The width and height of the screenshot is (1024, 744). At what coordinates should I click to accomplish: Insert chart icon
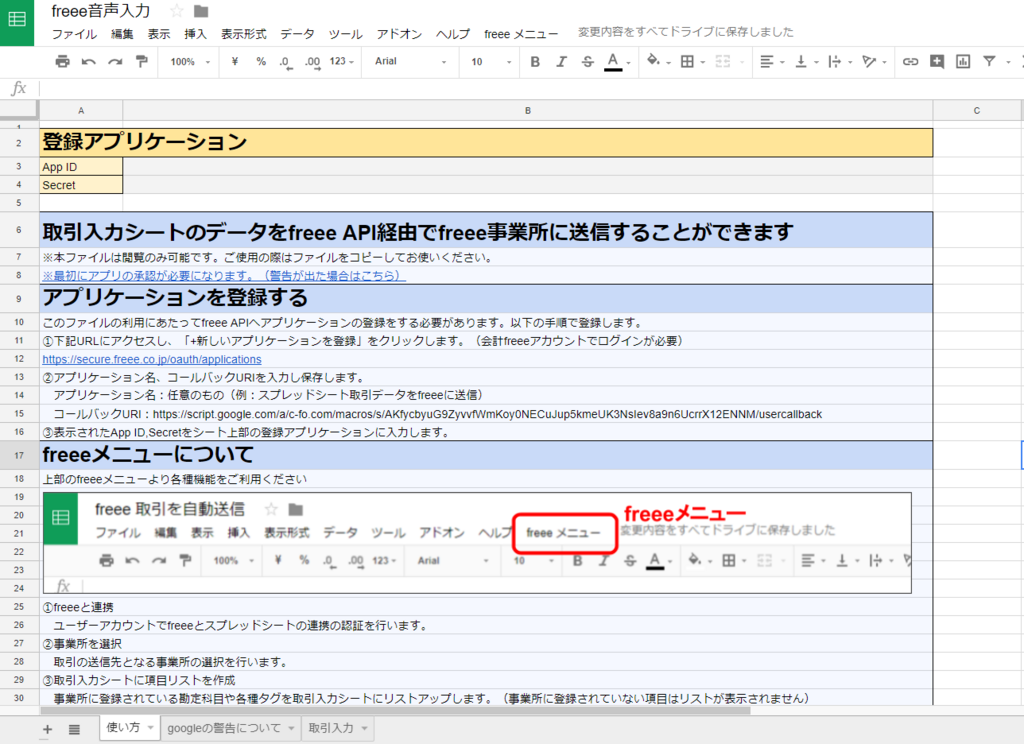coord(963,61)
